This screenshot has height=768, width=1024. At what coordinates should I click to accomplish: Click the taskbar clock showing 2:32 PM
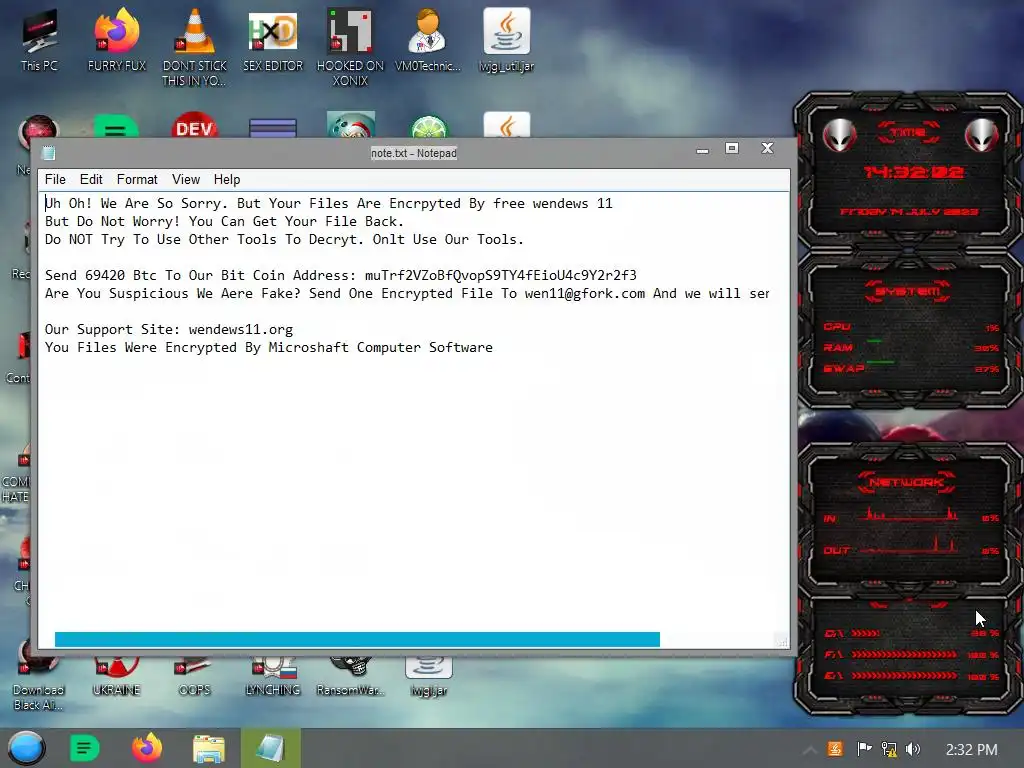[x=972, y=750]
